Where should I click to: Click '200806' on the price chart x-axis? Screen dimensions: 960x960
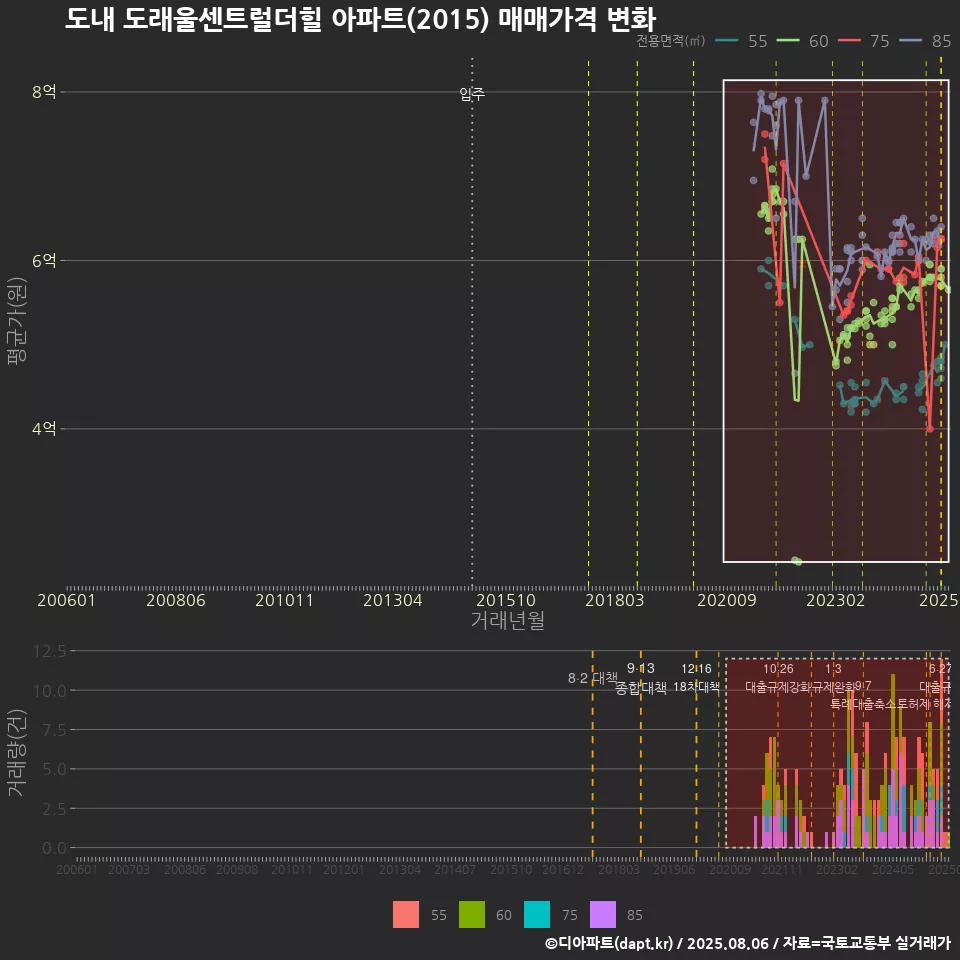[x=176, y=600]
